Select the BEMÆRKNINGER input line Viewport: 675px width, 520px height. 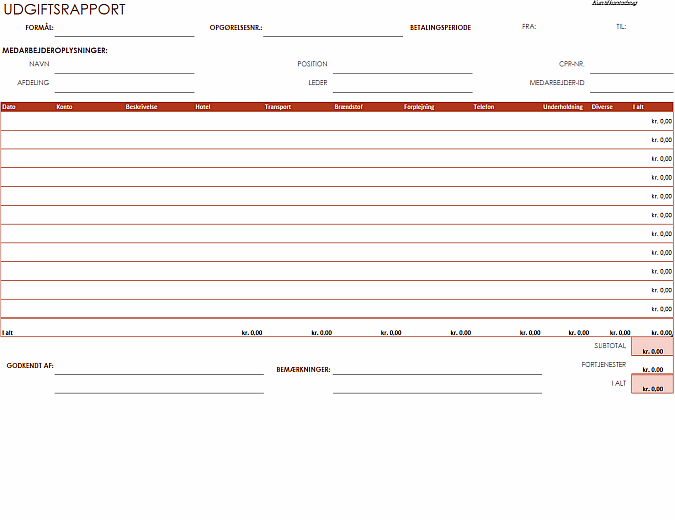(437, 367)
